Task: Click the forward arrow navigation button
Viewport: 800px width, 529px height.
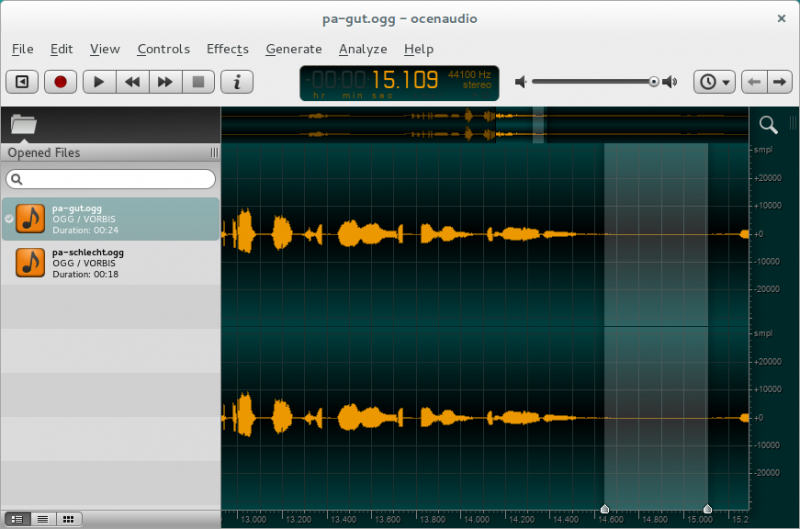Action: point(780,82)
